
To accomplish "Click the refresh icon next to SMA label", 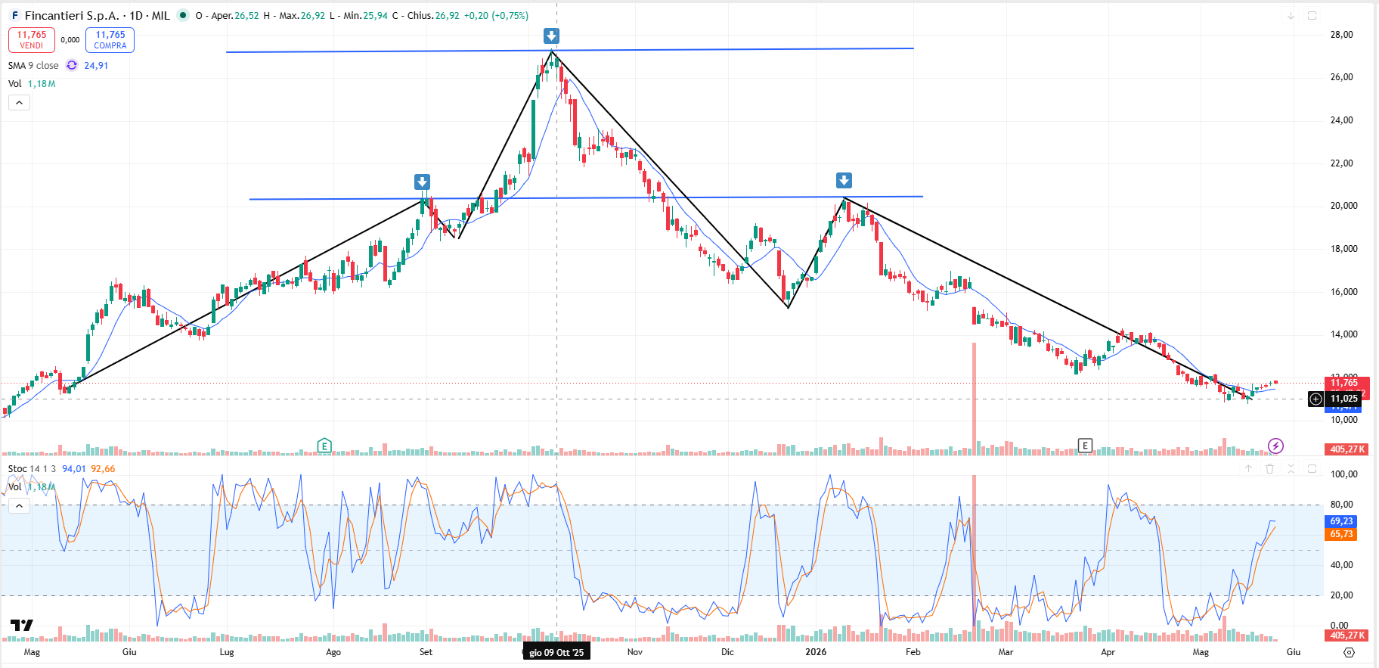I will point(72,65).
